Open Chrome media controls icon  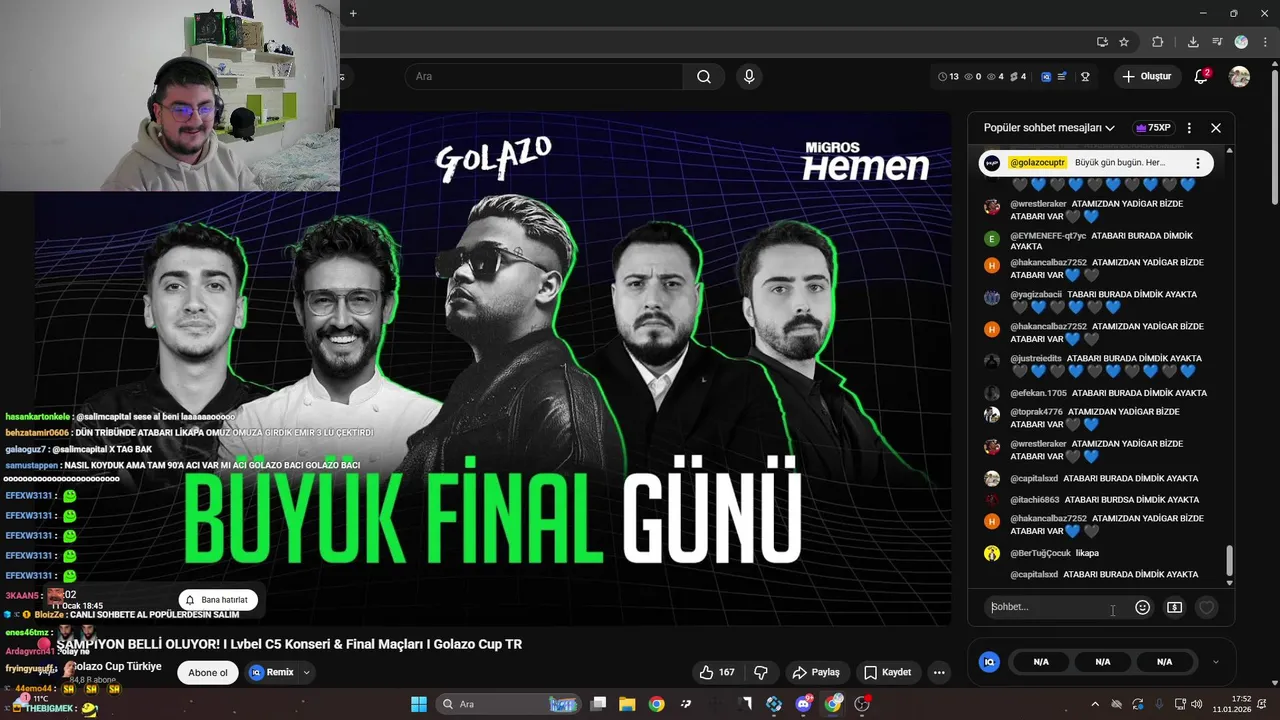[1217, 42]
